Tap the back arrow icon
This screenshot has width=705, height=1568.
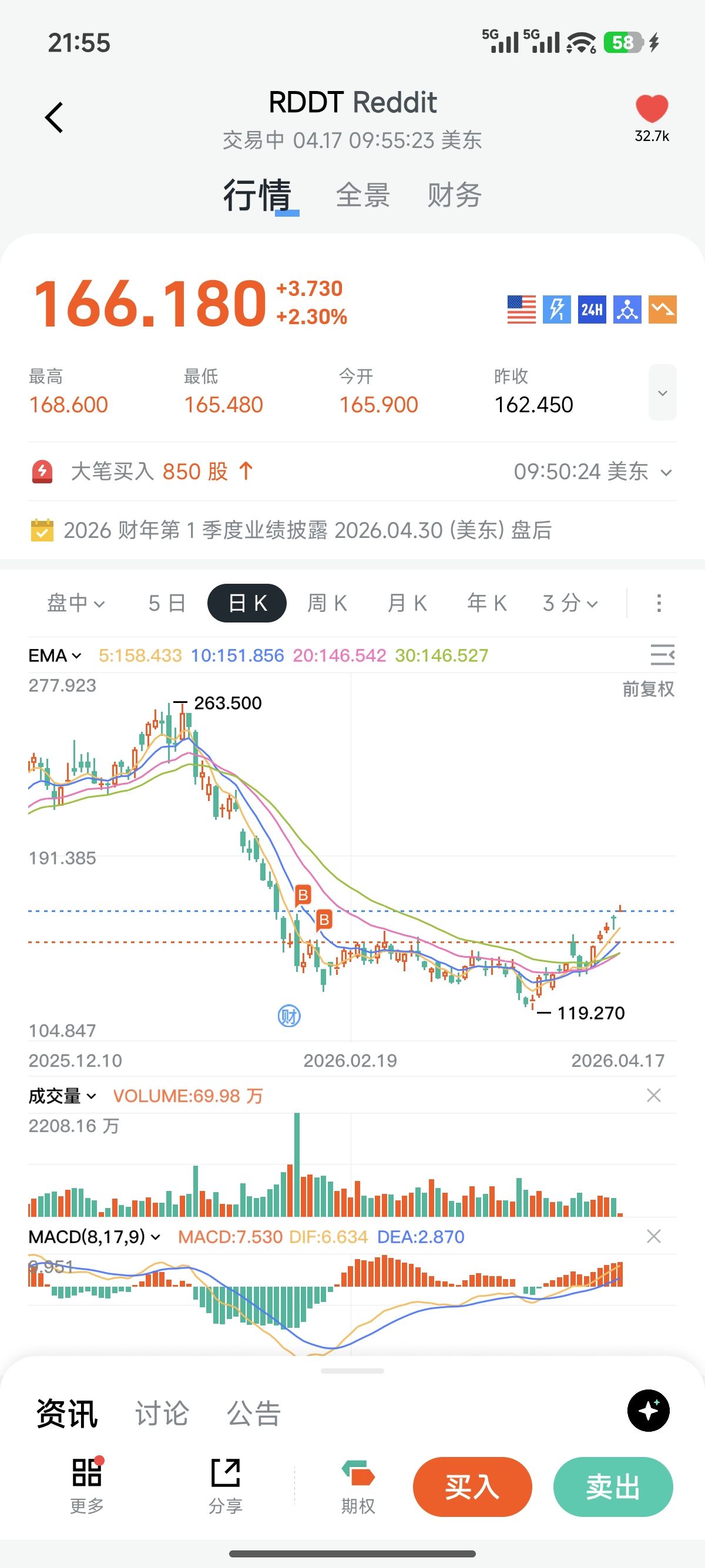[54, 117]
